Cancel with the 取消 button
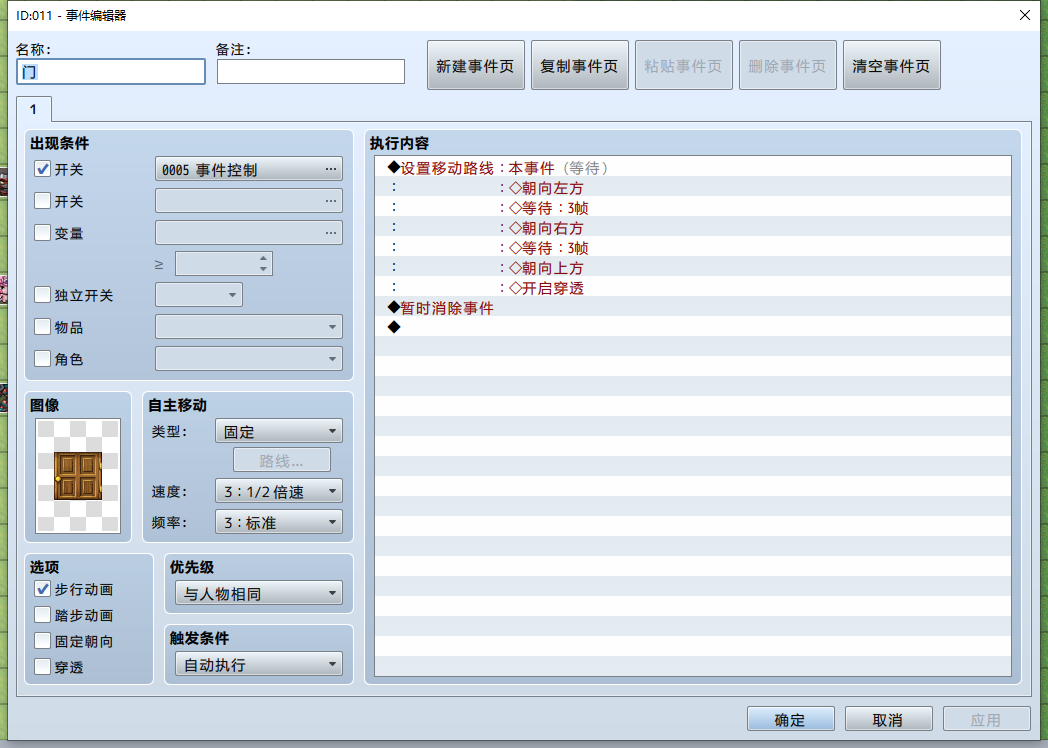The width and height of the screenshot is (1048, 748). click(x=888, y=719)
